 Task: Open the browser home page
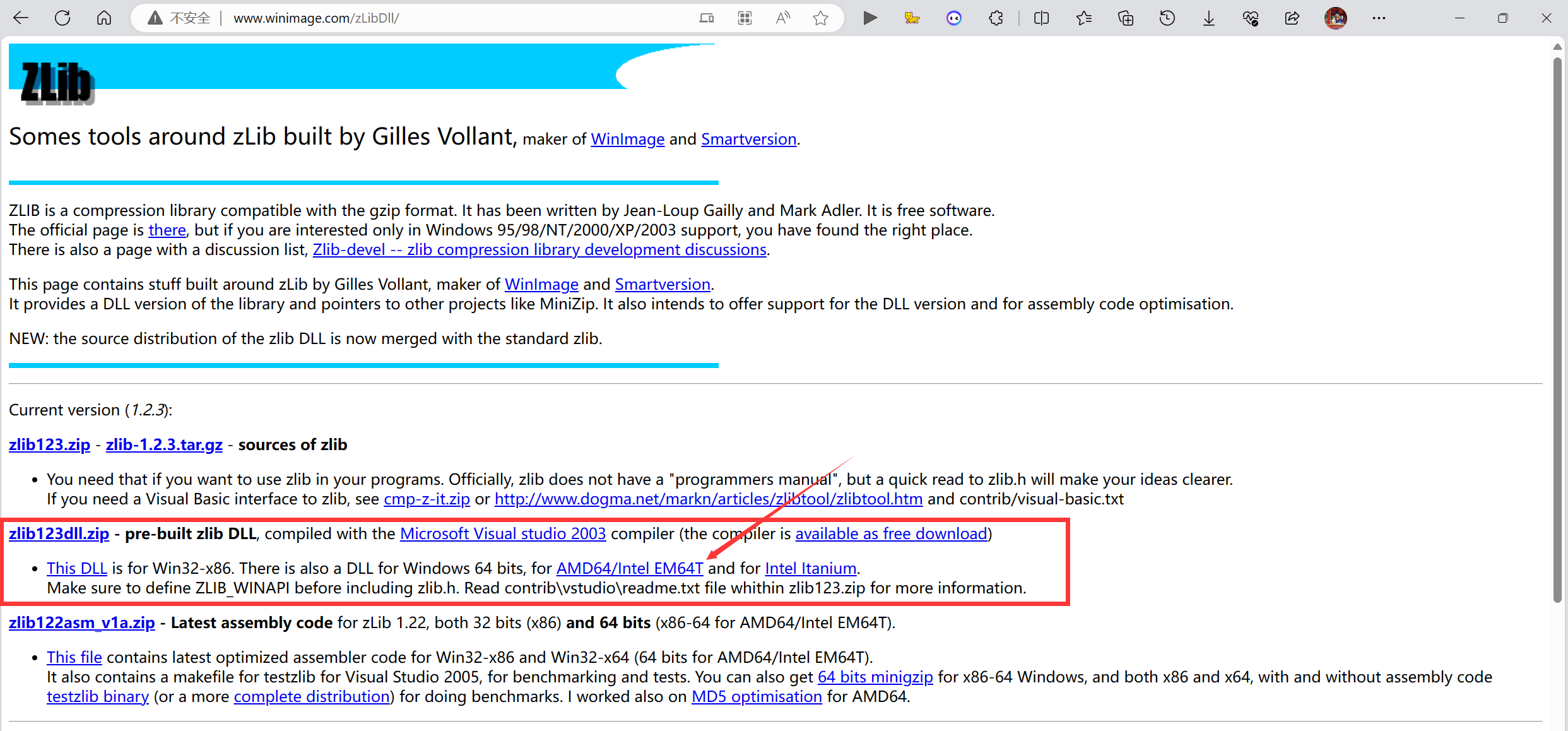click(104, 18)
